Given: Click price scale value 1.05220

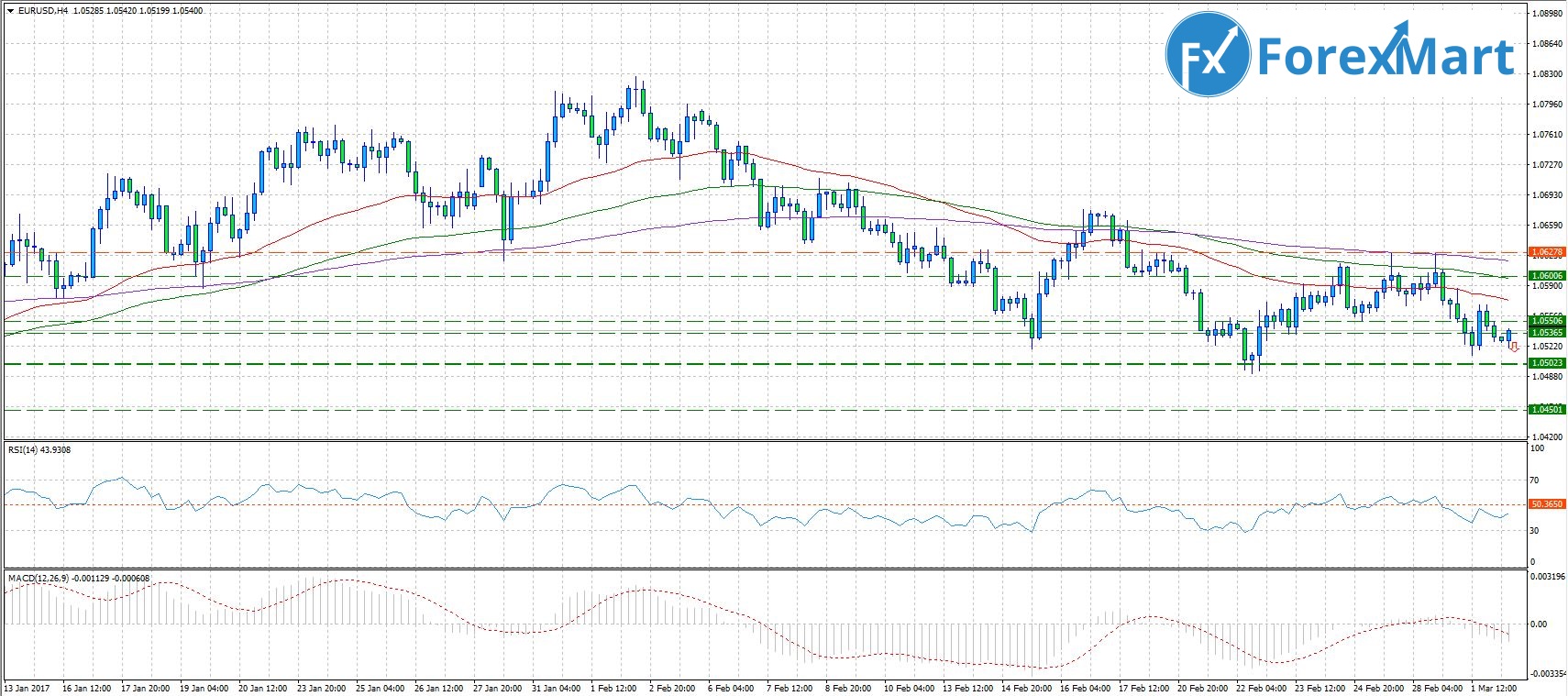Looking at the screenshot, I should coord(1547,347).
